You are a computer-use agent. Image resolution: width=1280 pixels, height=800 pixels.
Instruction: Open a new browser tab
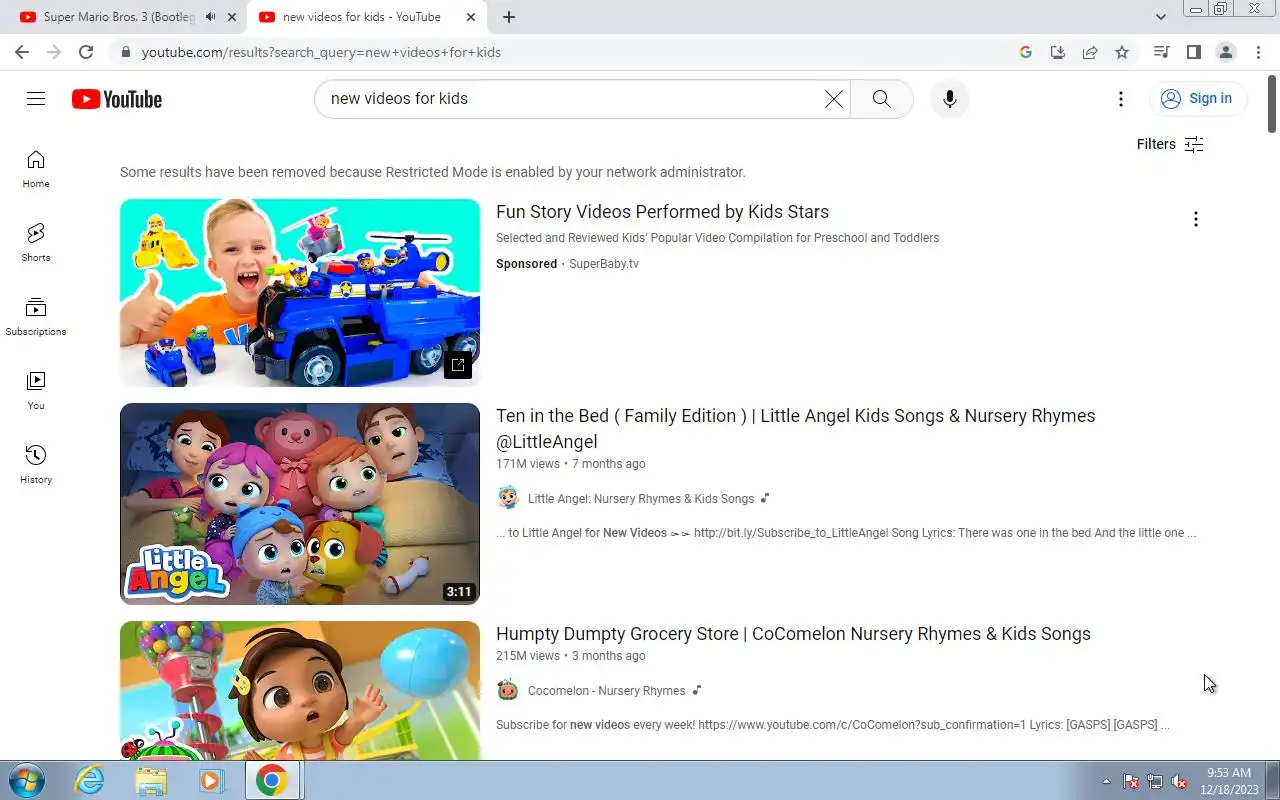point(508,17)
